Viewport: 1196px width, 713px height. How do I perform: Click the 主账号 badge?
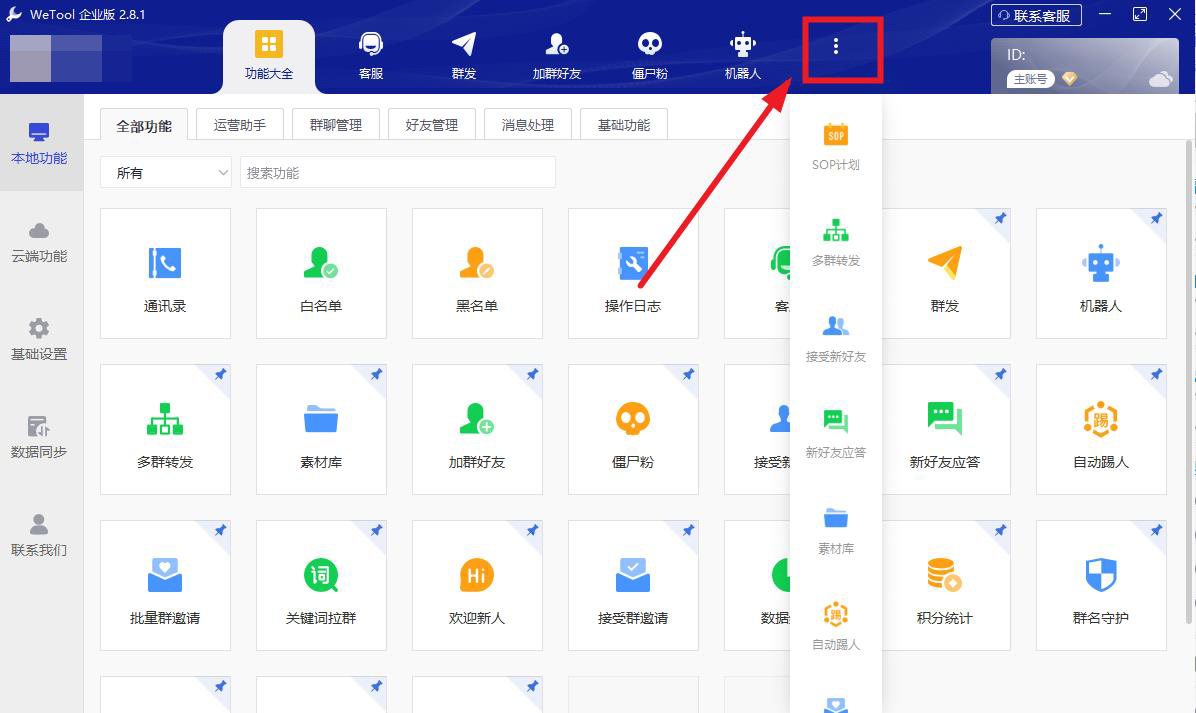click(x=1030, y=79)
